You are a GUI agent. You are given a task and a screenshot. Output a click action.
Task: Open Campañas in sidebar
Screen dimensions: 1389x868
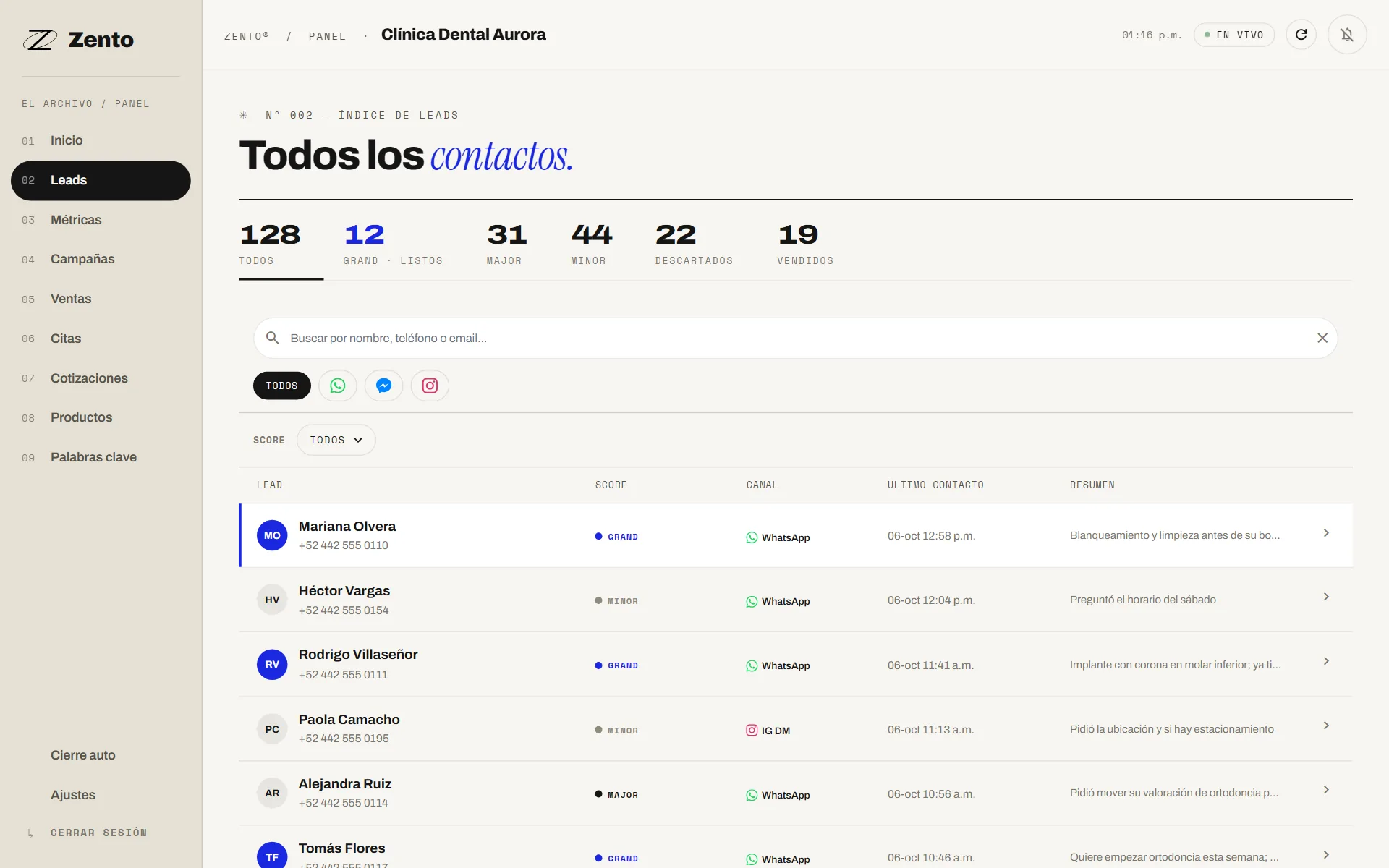click(101, 259)
